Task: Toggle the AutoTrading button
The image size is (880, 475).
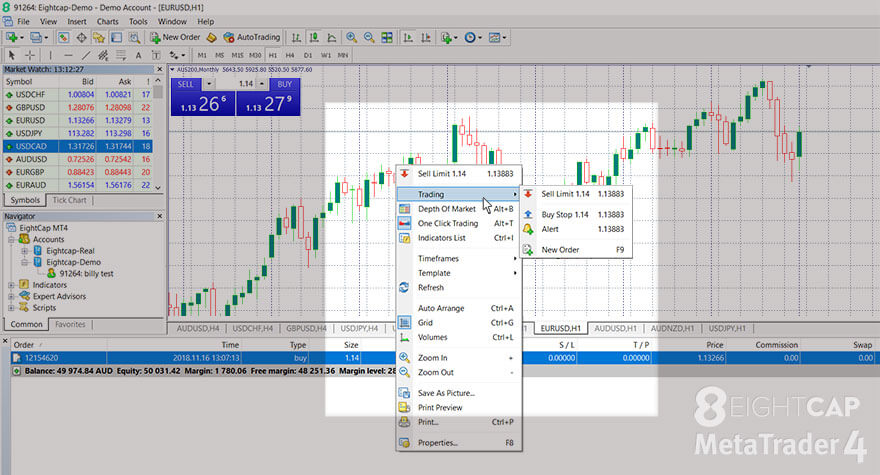Action: (251, 38)
